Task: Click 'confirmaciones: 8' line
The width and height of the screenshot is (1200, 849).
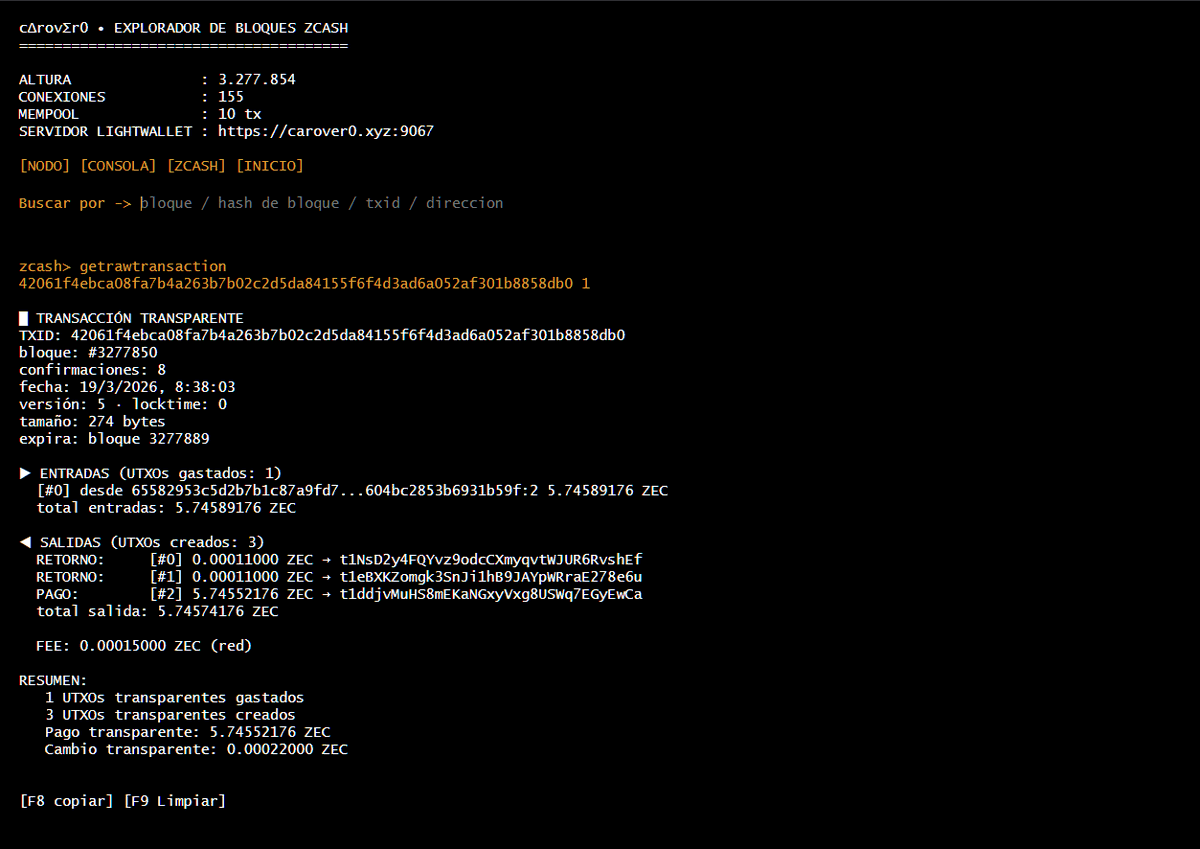Action: (x=92, y=370)
